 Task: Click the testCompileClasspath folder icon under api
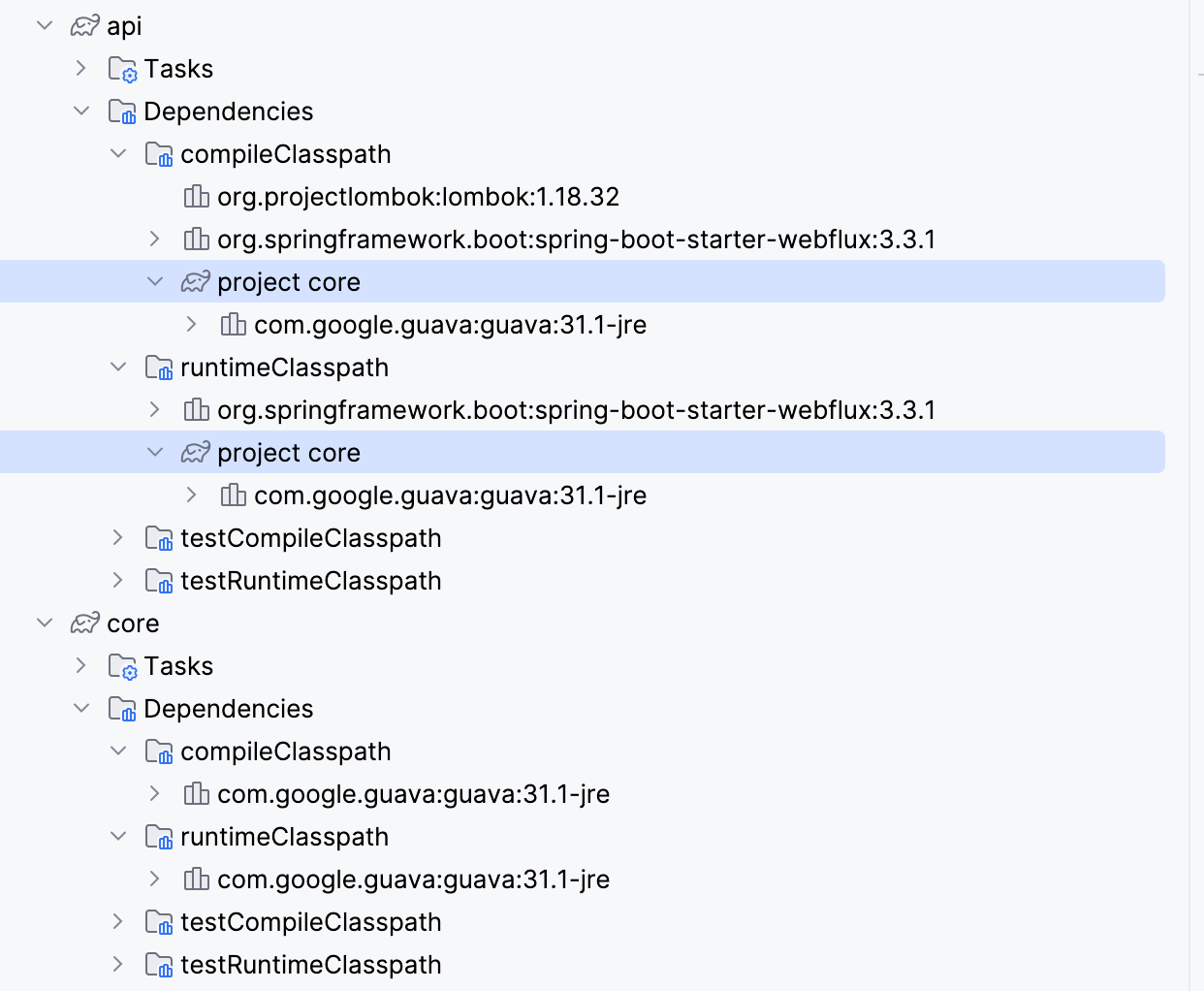click(160, 538)
